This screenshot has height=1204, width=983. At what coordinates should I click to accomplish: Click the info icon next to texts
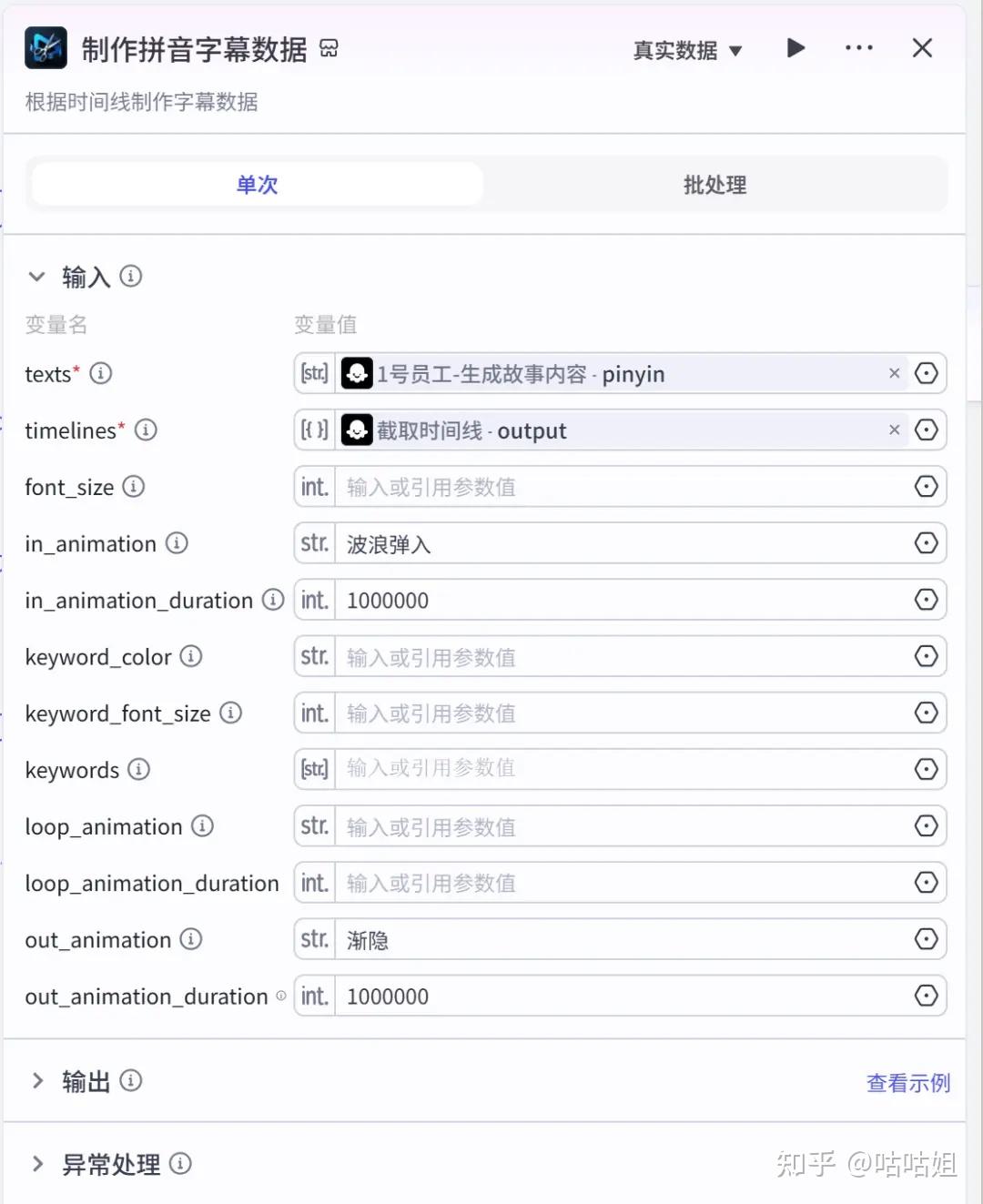tap(101, 374)
